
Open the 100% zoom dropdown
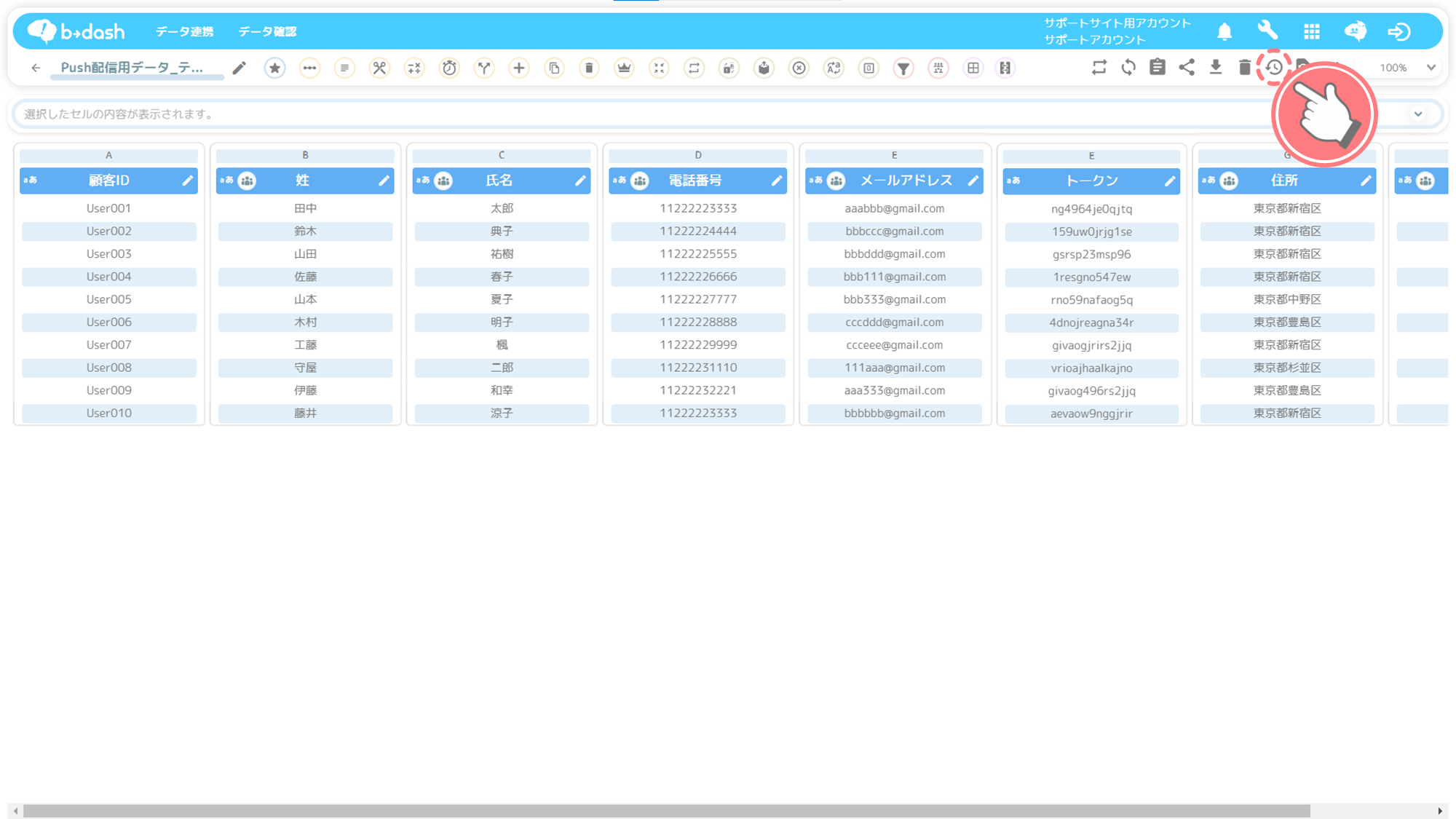click(x=1407, y=68)
